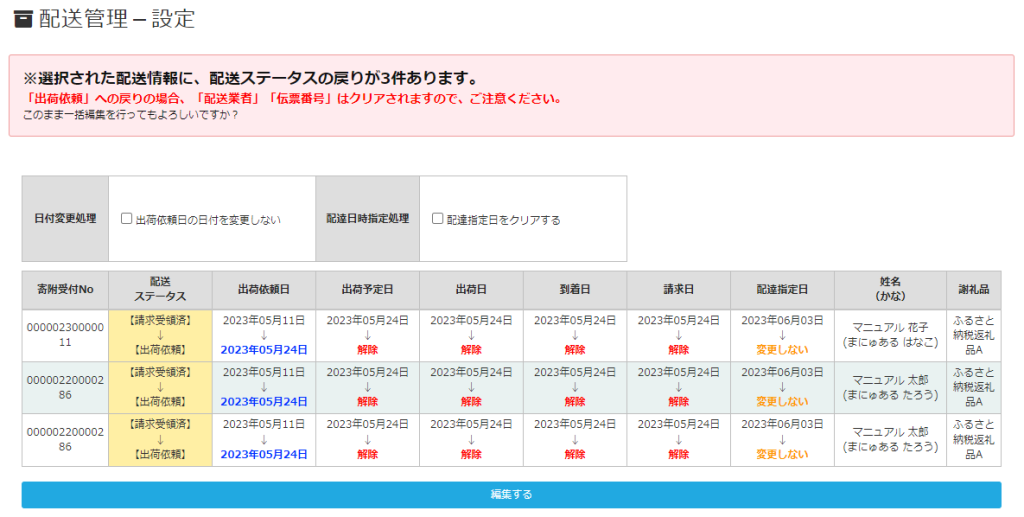This screenshot has height=517, width=1024.
Task: Select the 配送ステータス column header
Action: 160,289
